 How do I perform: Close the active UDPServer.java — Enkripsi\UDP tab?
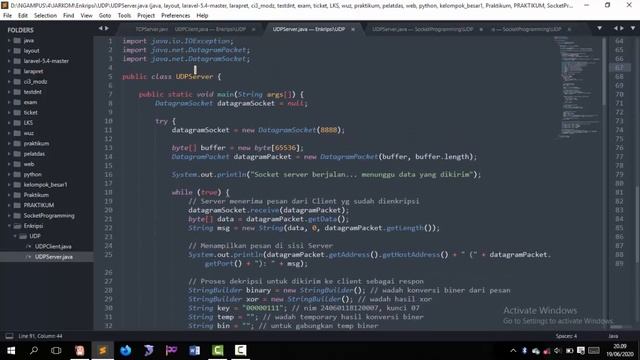[x=353, y=29]
